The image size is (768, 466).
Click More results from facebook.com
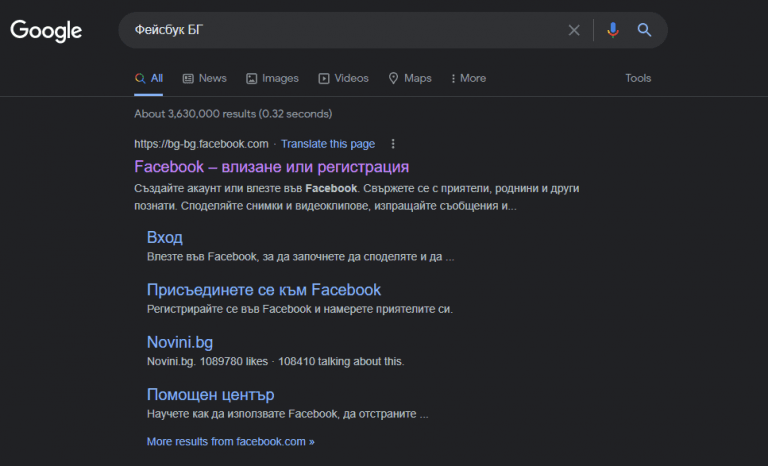tap(230, 441)
